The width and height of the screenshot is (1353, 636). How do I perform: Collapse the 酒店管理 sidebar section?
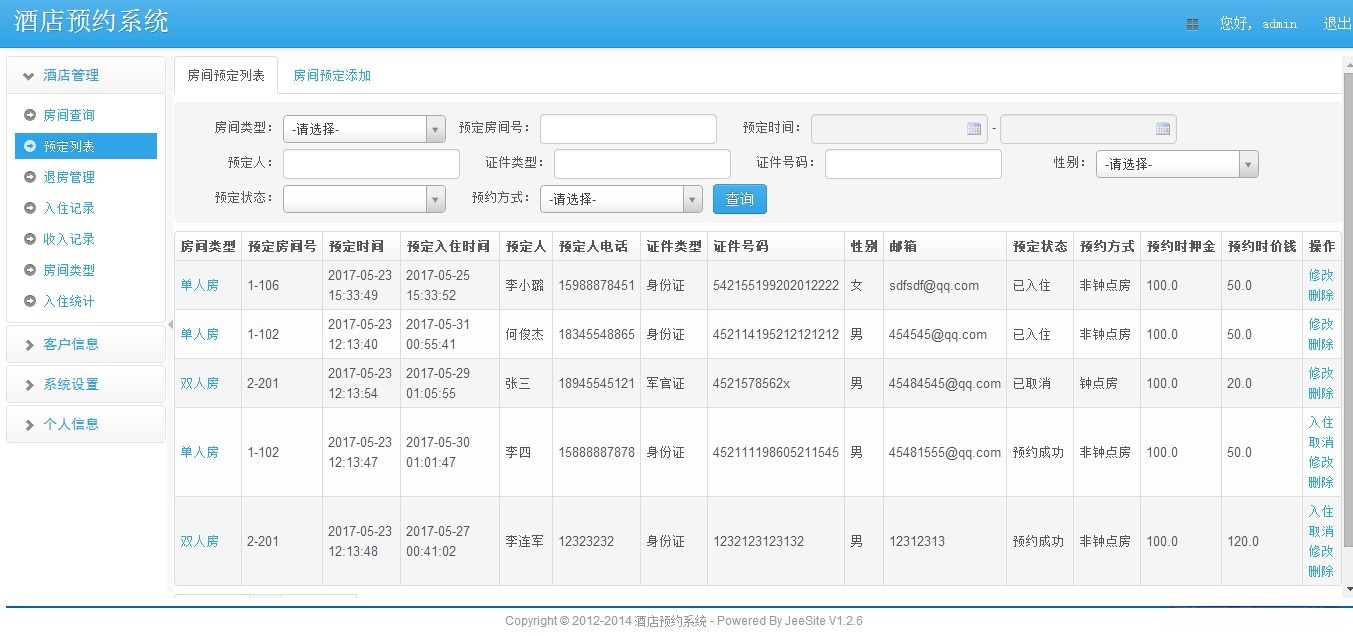pyautogui.click(x=85, y=75)
